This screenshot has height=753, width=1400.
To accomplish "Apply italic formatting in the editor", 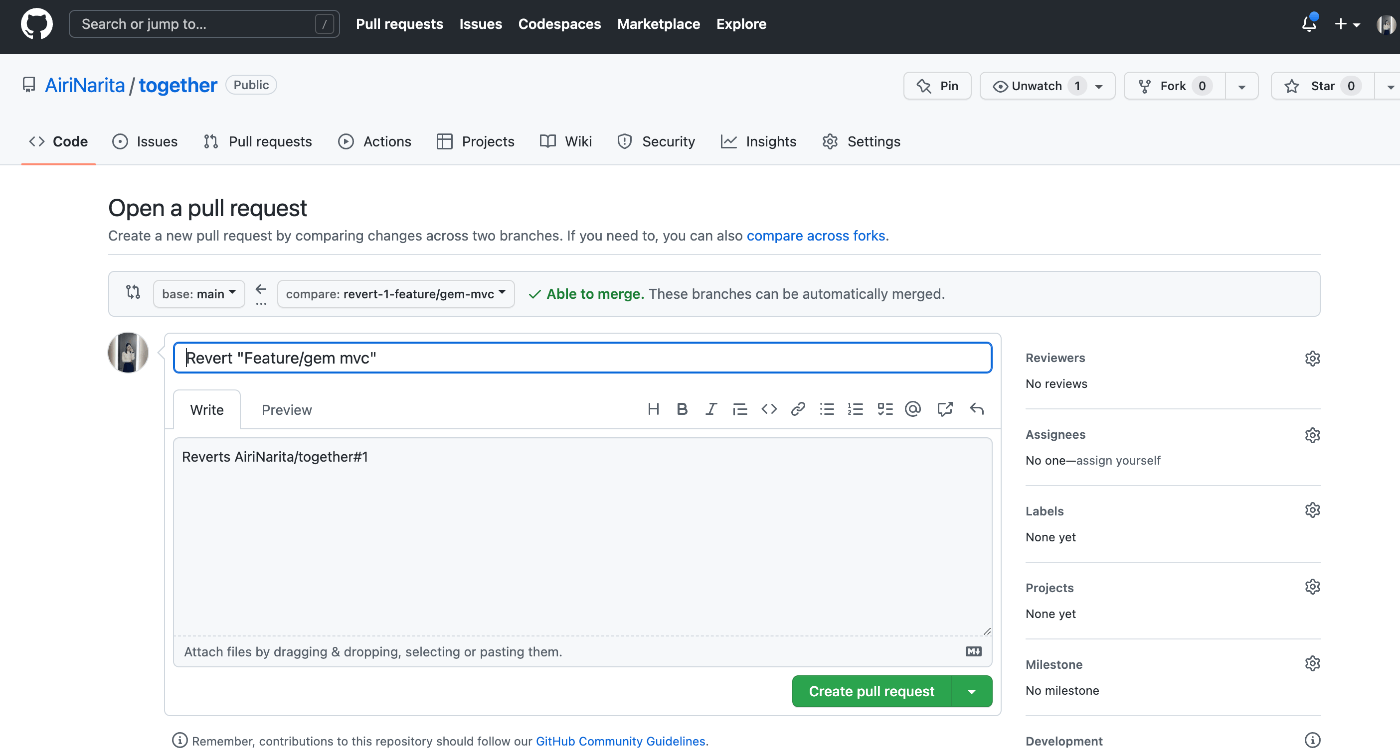I will (x=711, y=409).
